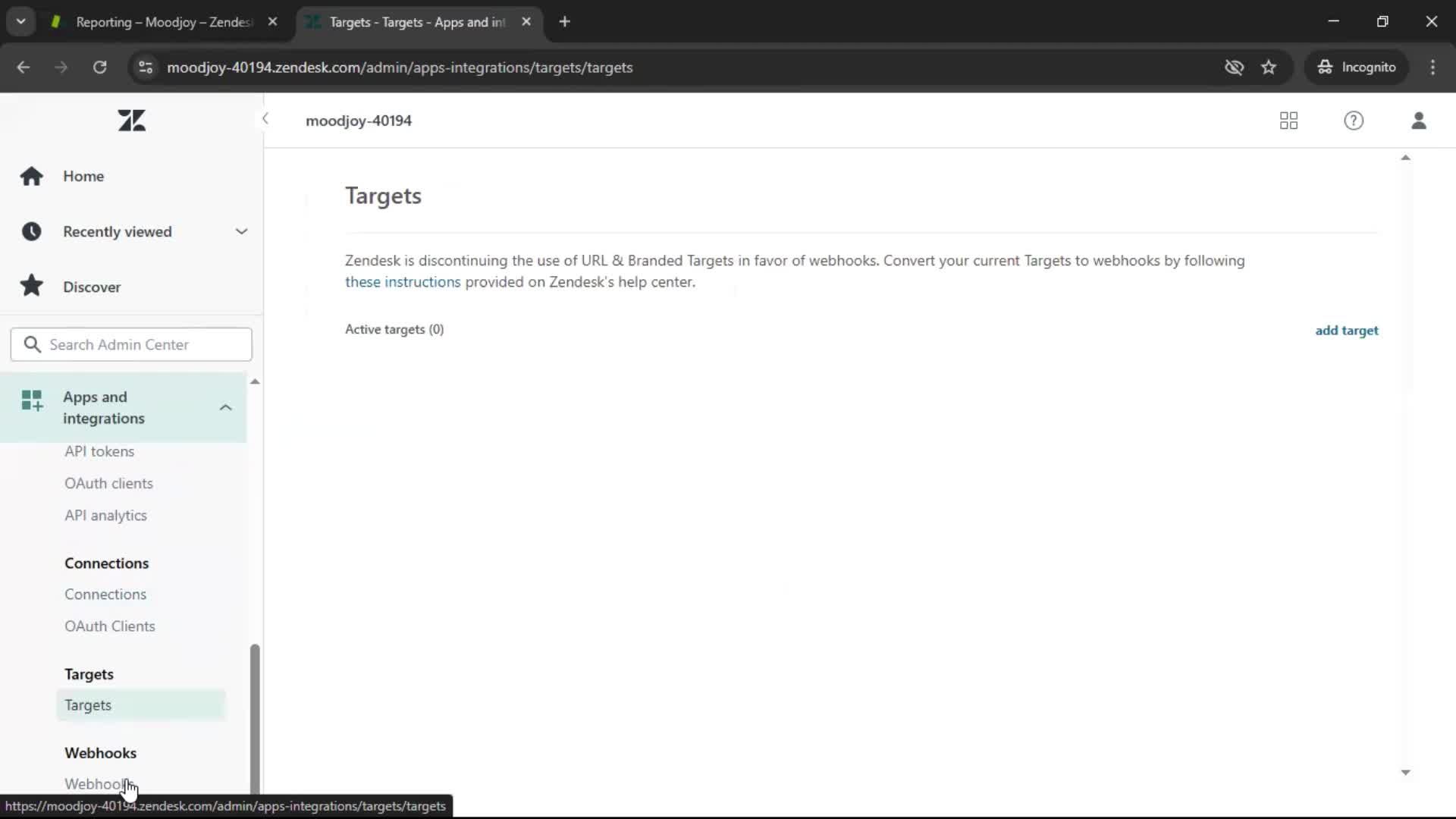Click the Active targets (0) label
1456x819 pixels.
[x=394, y=329]
